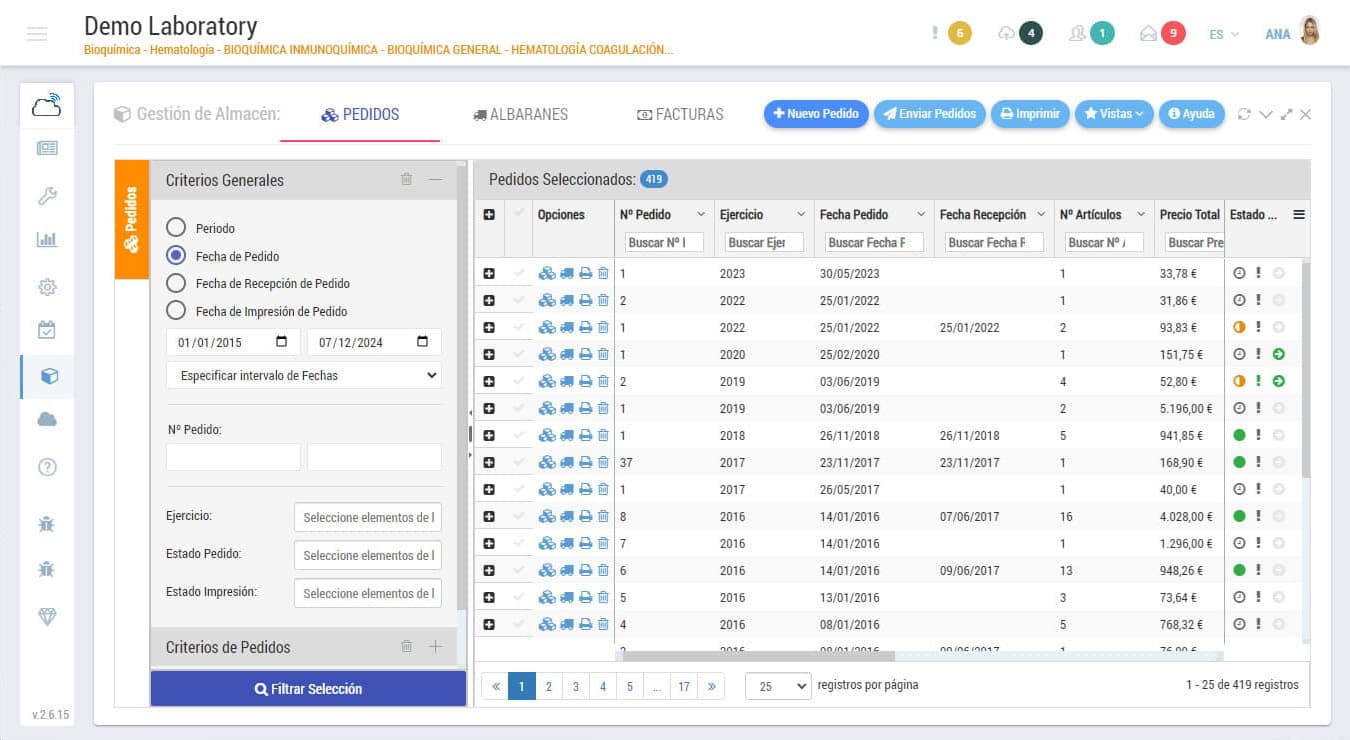
Task: Click the horizontal scrollbar under the table
Action: click(x=758, y=656)
